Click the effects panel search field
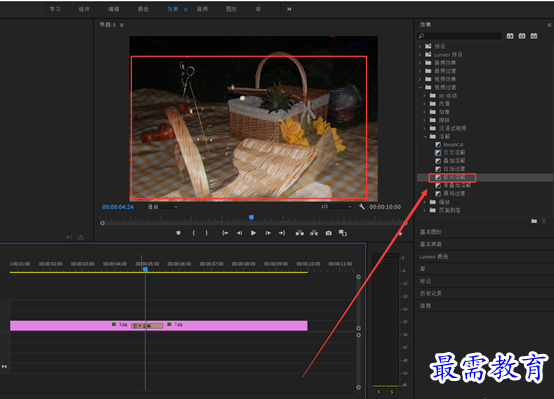The width and height of the screenshot is (554, 399). point(459,36)
